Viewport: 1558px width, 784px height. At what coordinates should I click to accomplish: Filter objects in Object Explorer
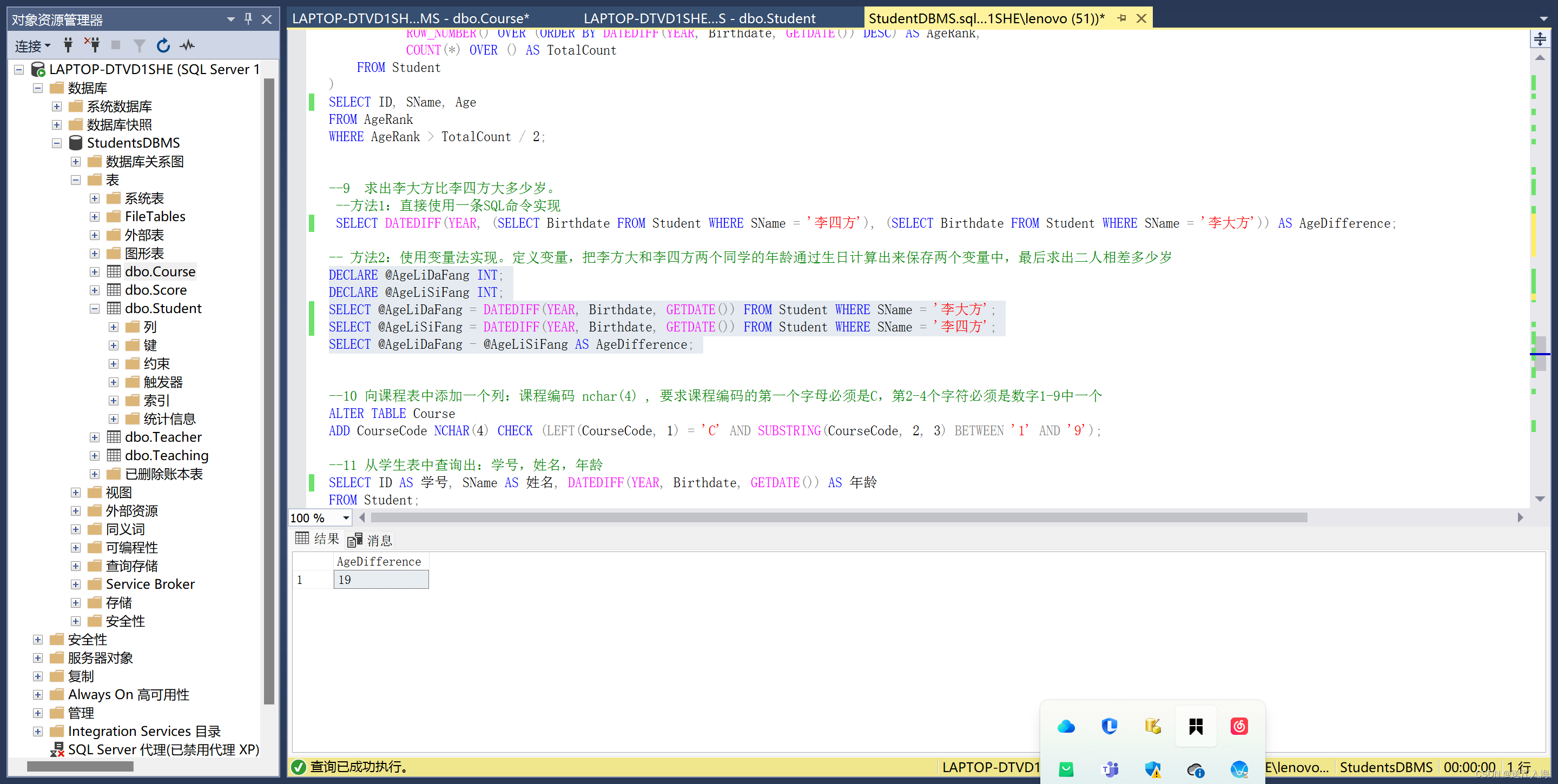point(140,45)
